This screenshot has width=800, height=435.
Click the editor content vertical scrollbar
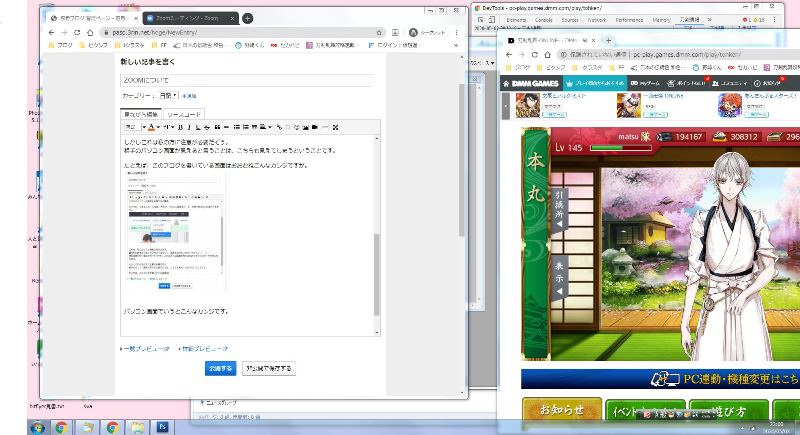[377, 274]
